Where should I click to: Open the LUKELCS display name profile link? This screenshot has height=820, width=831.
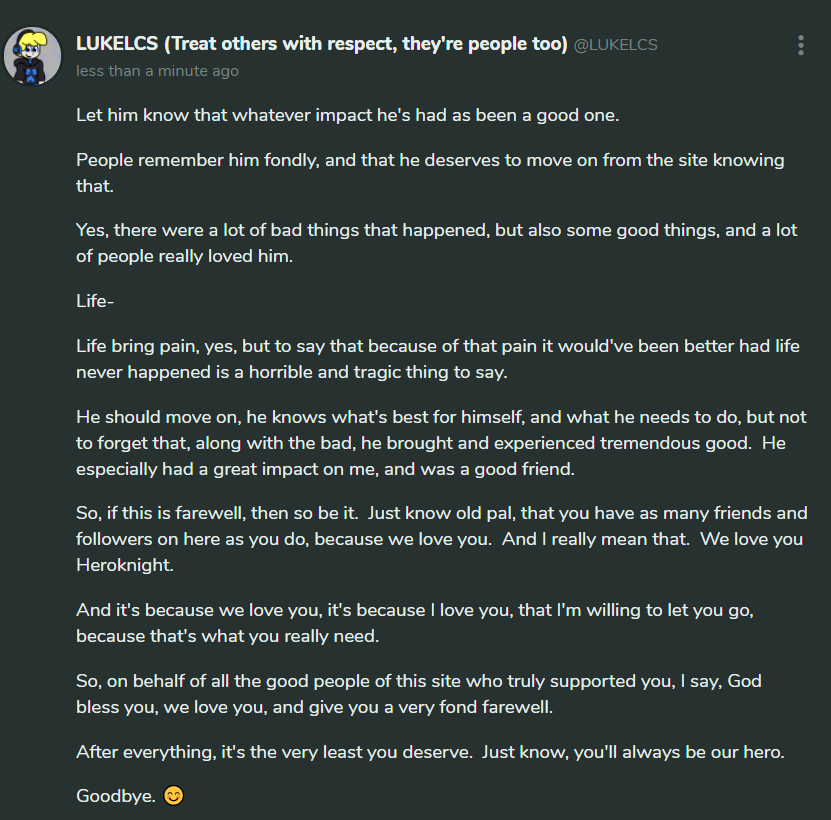321,45
